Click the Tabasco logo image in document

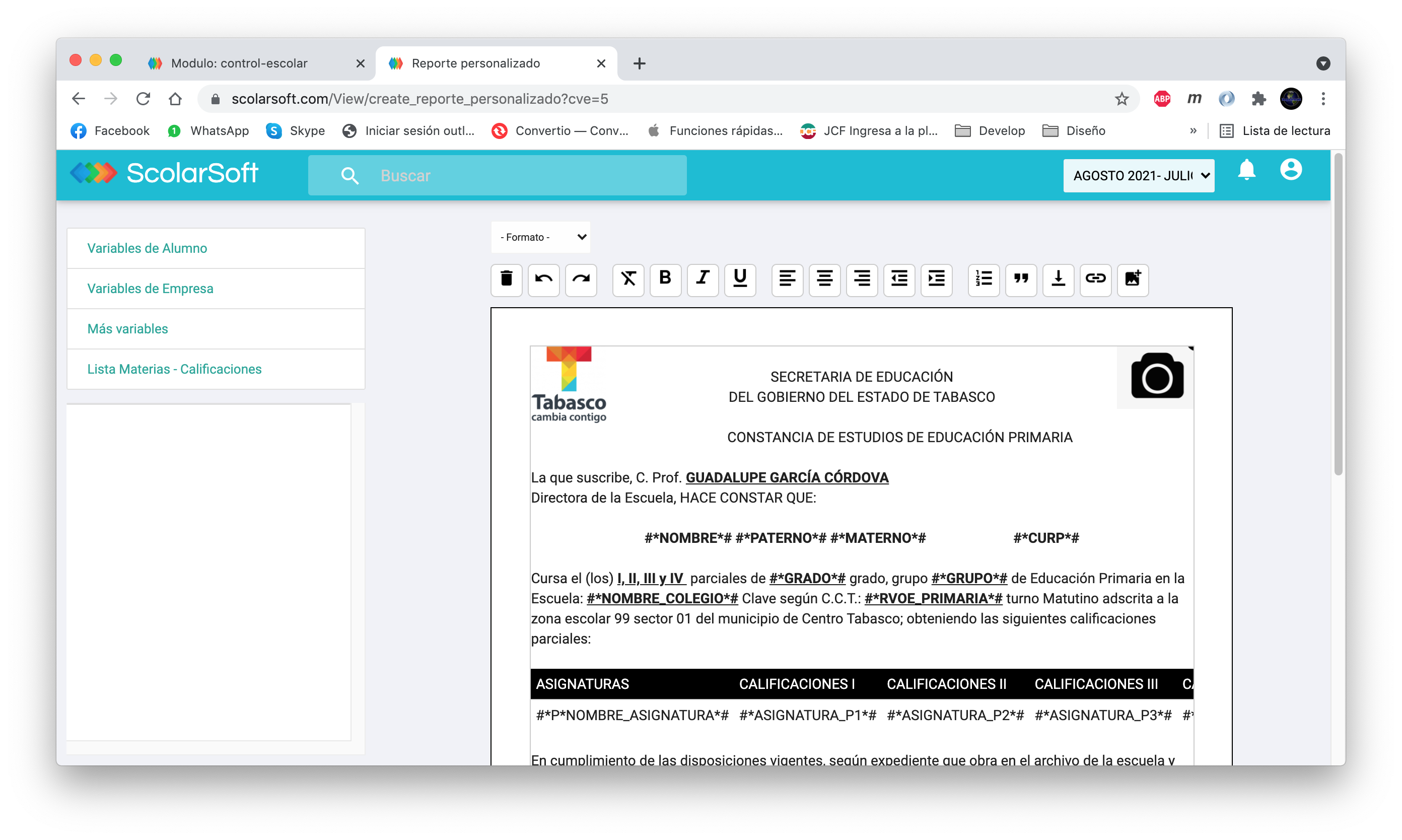pyautogui.click(x=568, y=384)
